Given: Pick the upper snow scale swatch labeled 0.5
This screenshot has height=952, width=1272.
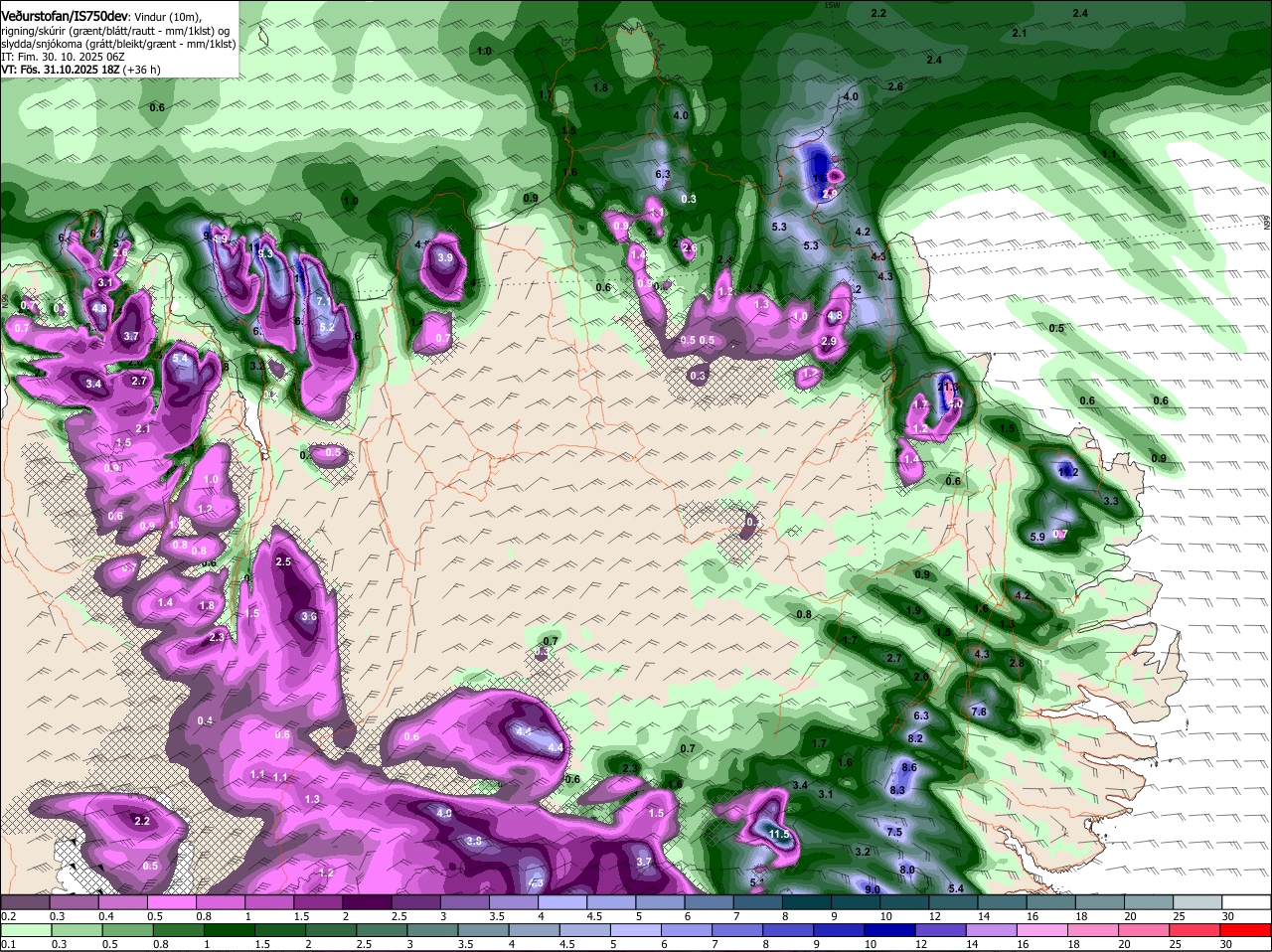Looking at the screenshot, I should [172, 901].
